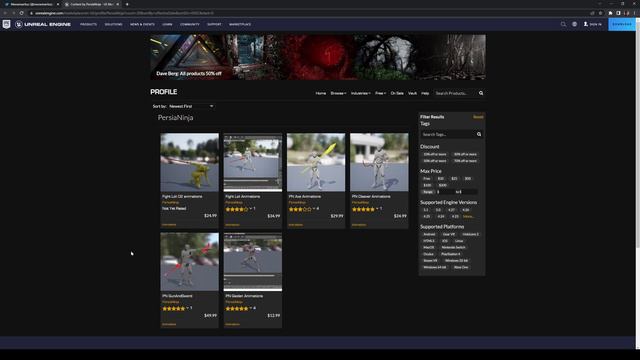Open the Products menu in top navigation
The width and height of the screenshot is (640, 360).
tap(89, 24)
